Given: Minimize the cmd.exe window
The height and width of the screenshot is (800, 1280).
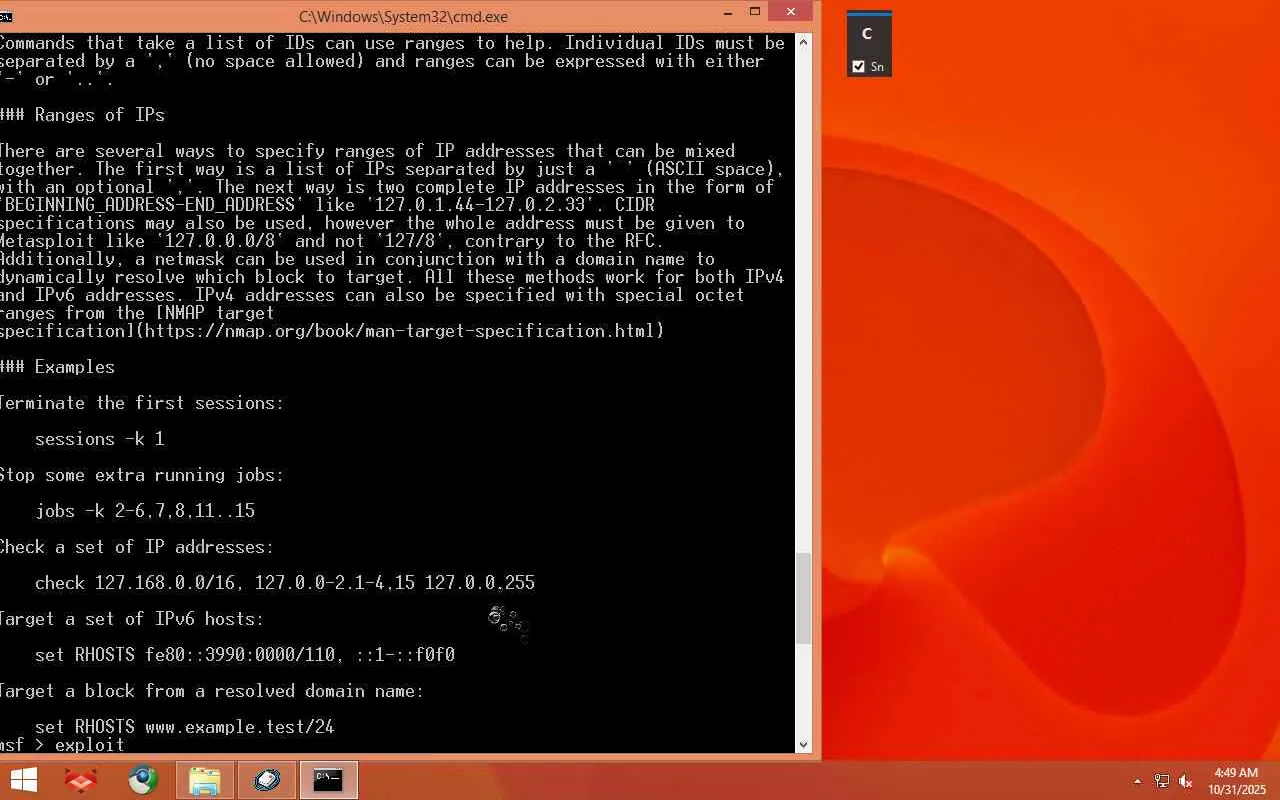Looking at the screenshot, I should coord(729,13).
